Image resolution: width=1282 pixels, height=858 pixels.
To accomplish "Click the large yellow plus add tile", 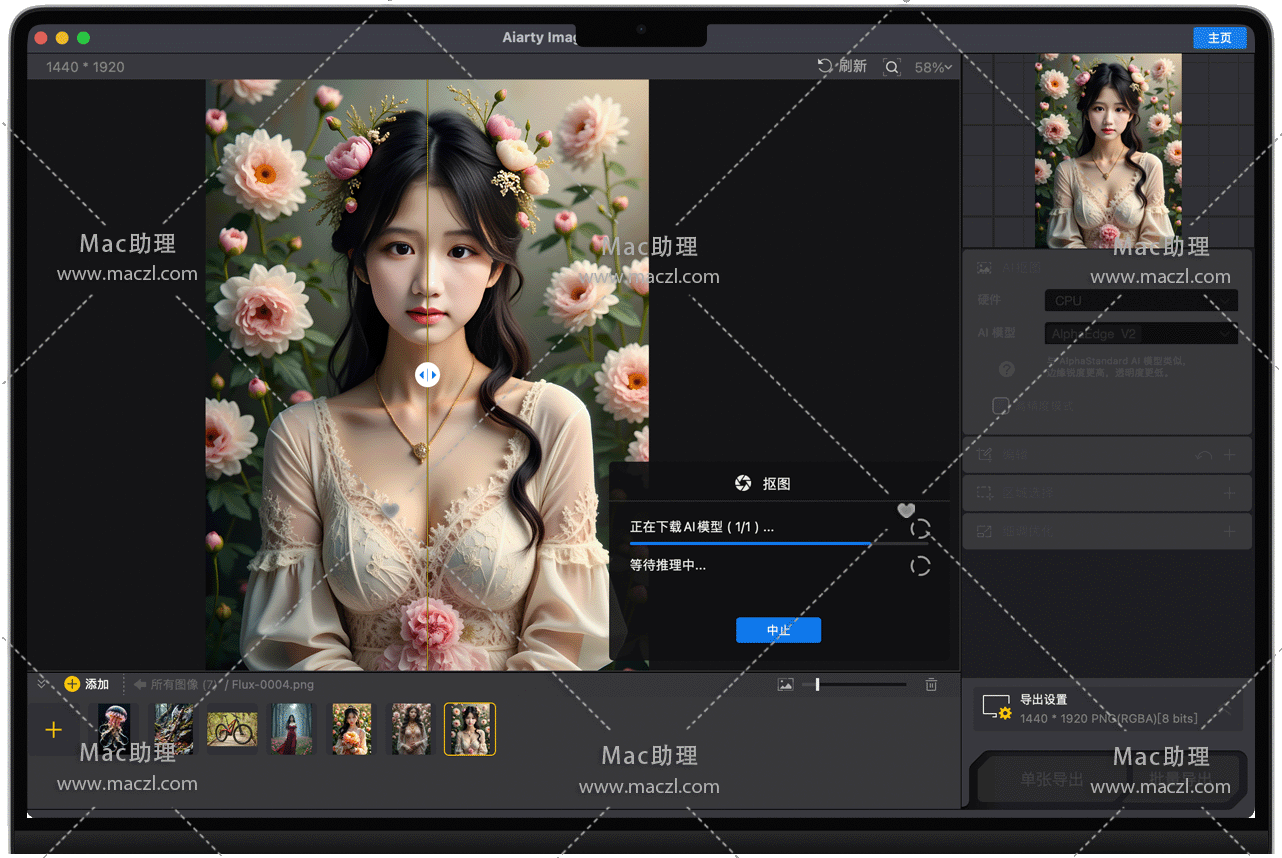I will point(54,730).
